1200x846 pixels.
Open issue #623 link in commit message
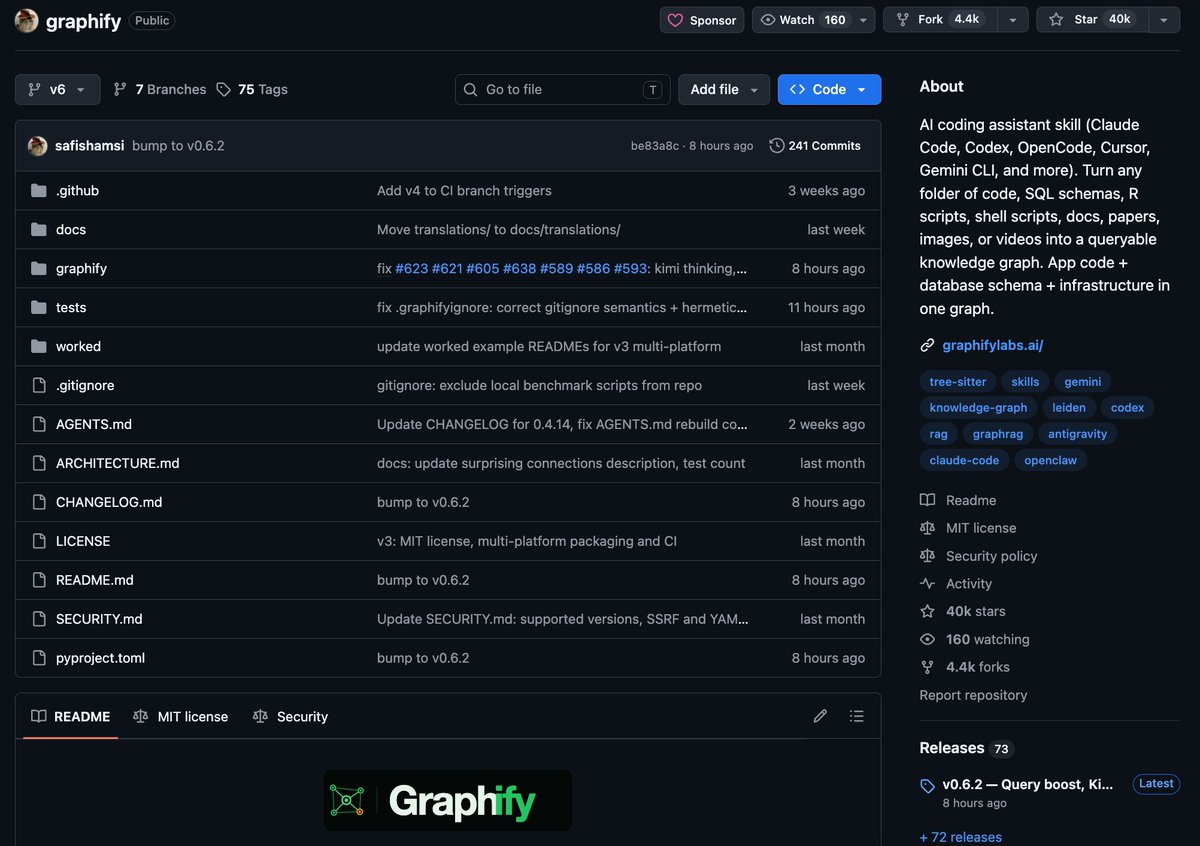pyautogui.click(x=410, y=268)
